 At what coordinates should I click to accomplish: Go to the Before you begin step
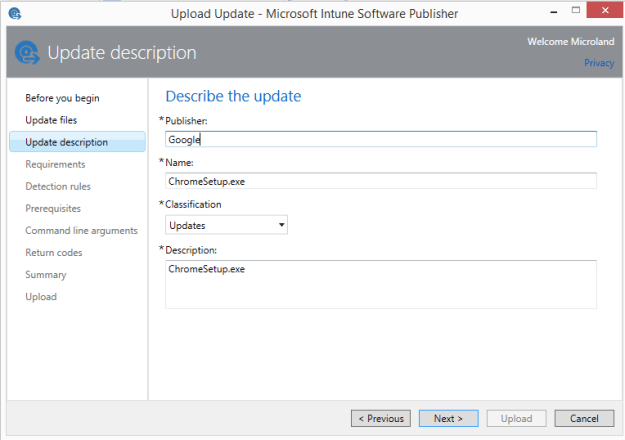(x=62, y=98)
